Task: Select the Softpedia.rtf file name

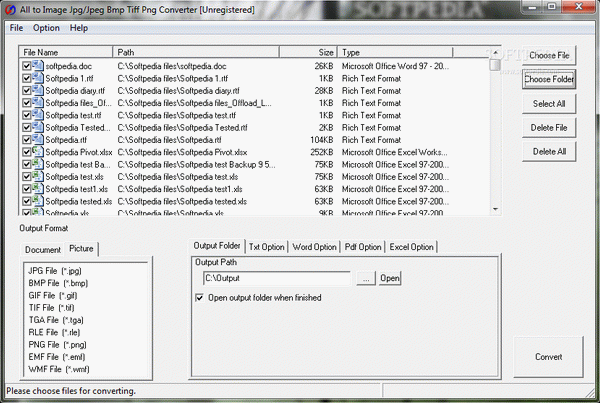Action: click(x=66, y=140)
